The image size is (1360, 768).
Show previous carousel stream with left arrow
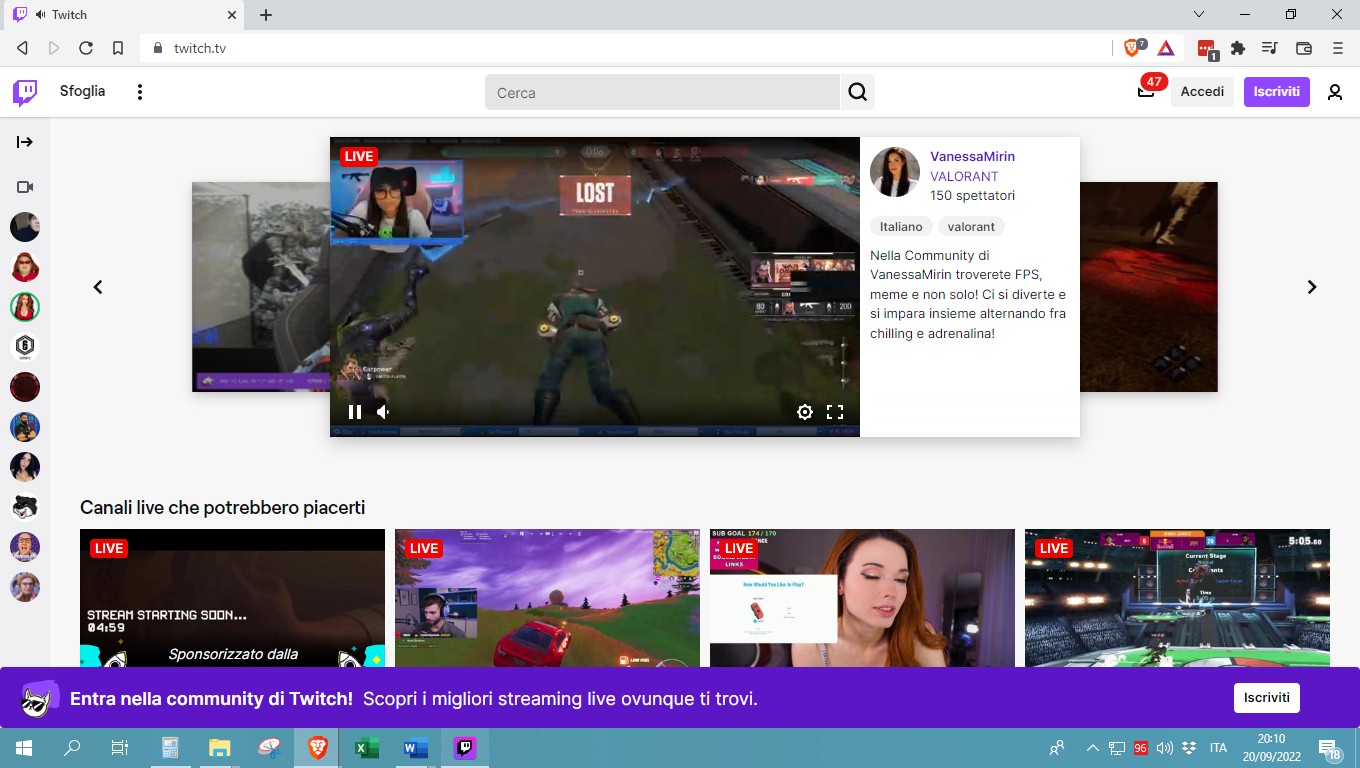[x=98, y=287]
